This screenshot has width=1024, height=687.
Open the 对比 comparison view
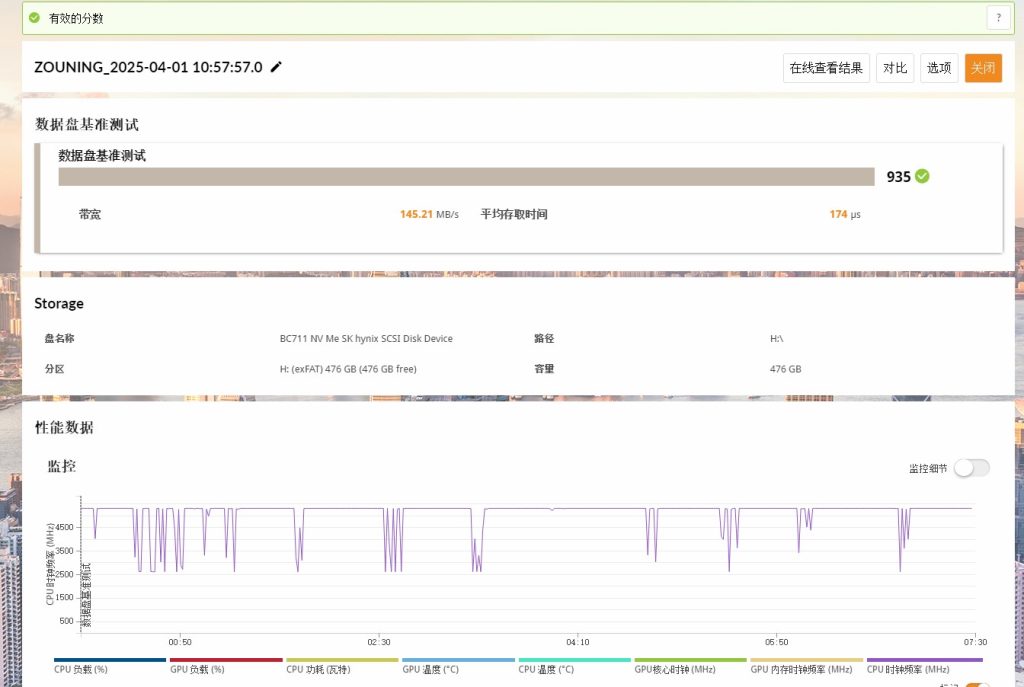click(x=895, y=68)
